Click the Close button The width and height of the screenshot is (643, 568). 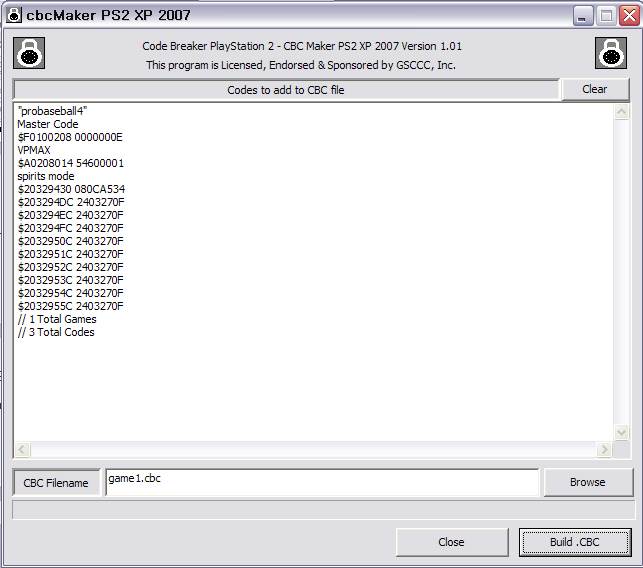[x=451, y=542]
